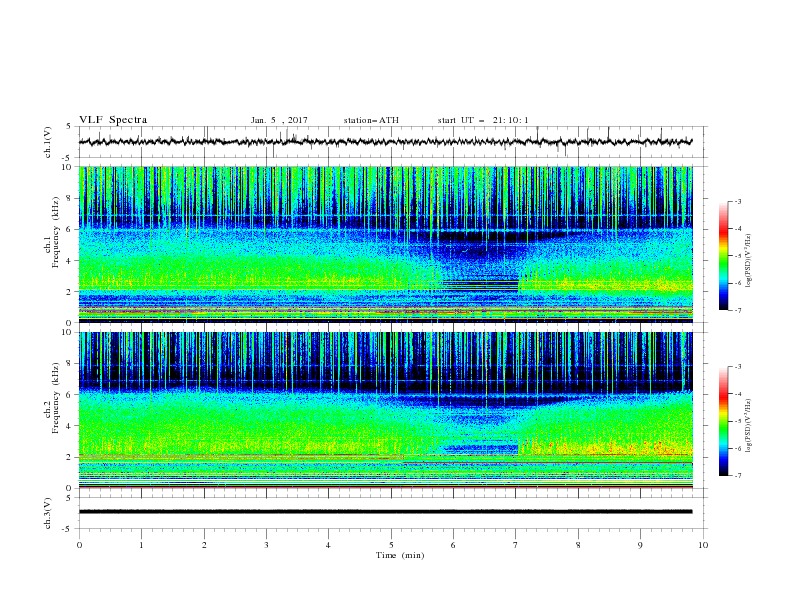
Task: Click the ch.1 spectrogram color scale bar
Action: coord(723,255)
